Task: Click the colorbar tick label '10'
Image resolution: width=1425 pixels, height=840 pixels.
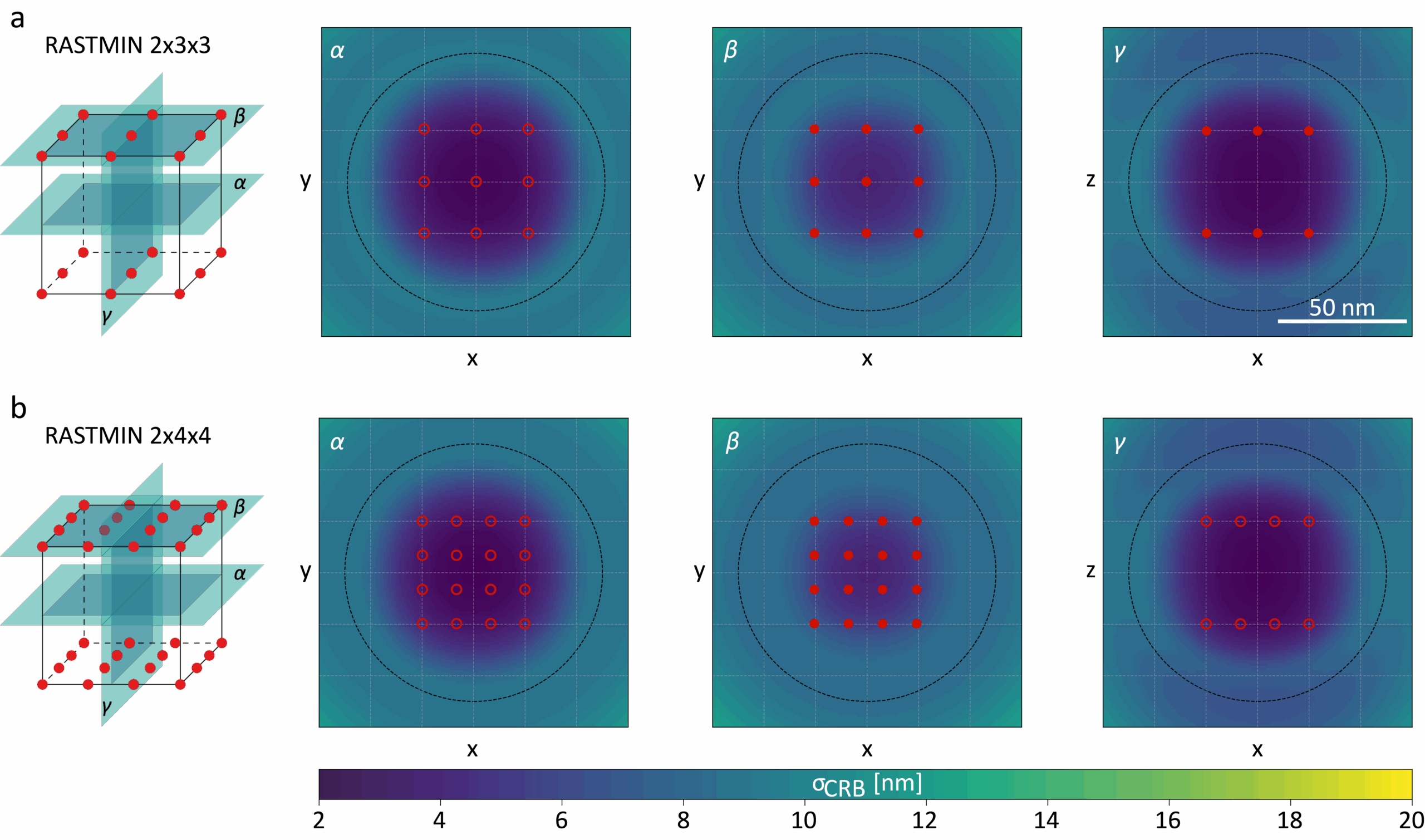Action: tap(804, 820)
